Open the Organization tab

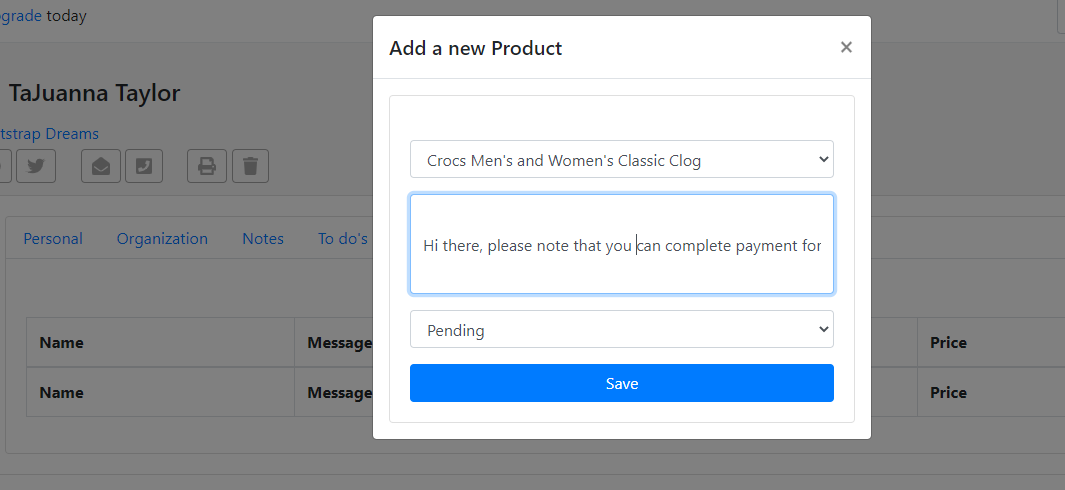[162, 239]
